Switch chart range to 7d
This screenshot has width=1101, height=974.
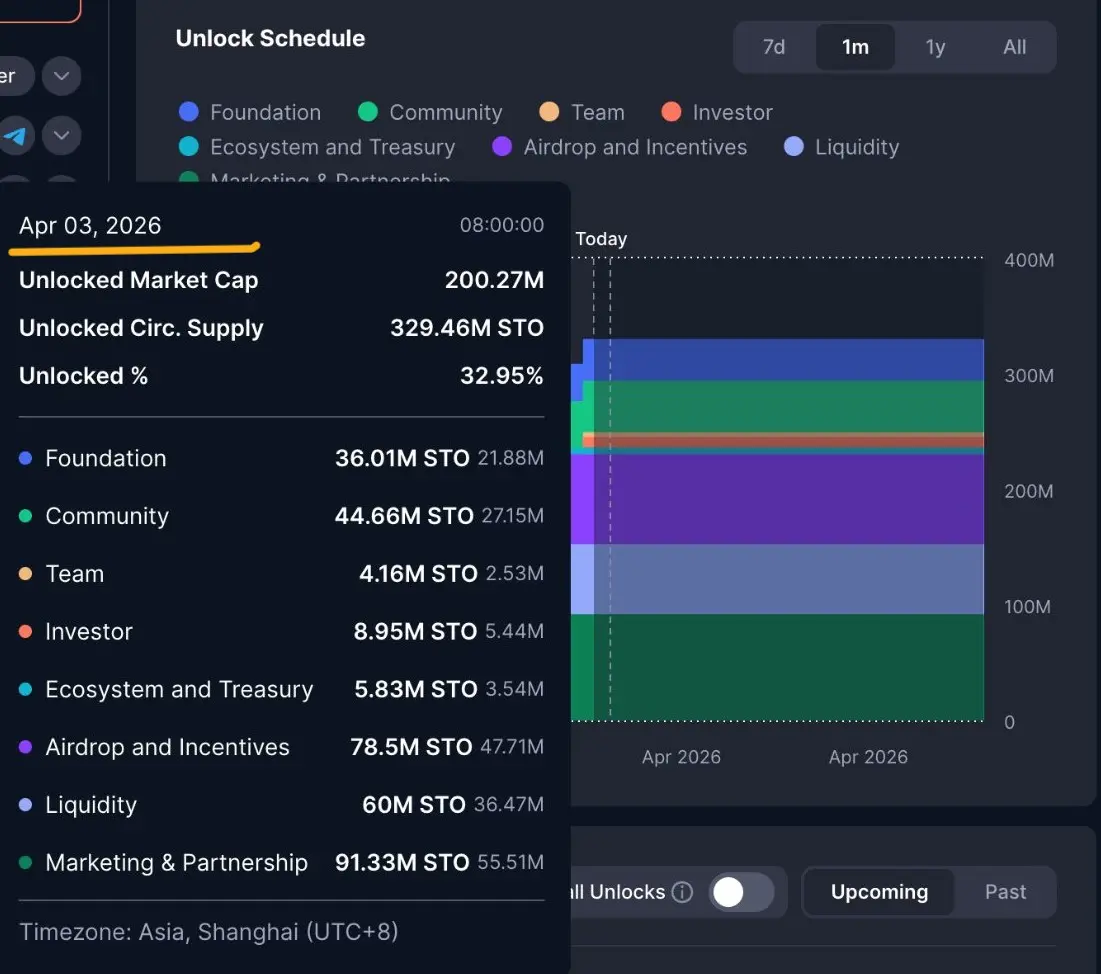[774, 47]
